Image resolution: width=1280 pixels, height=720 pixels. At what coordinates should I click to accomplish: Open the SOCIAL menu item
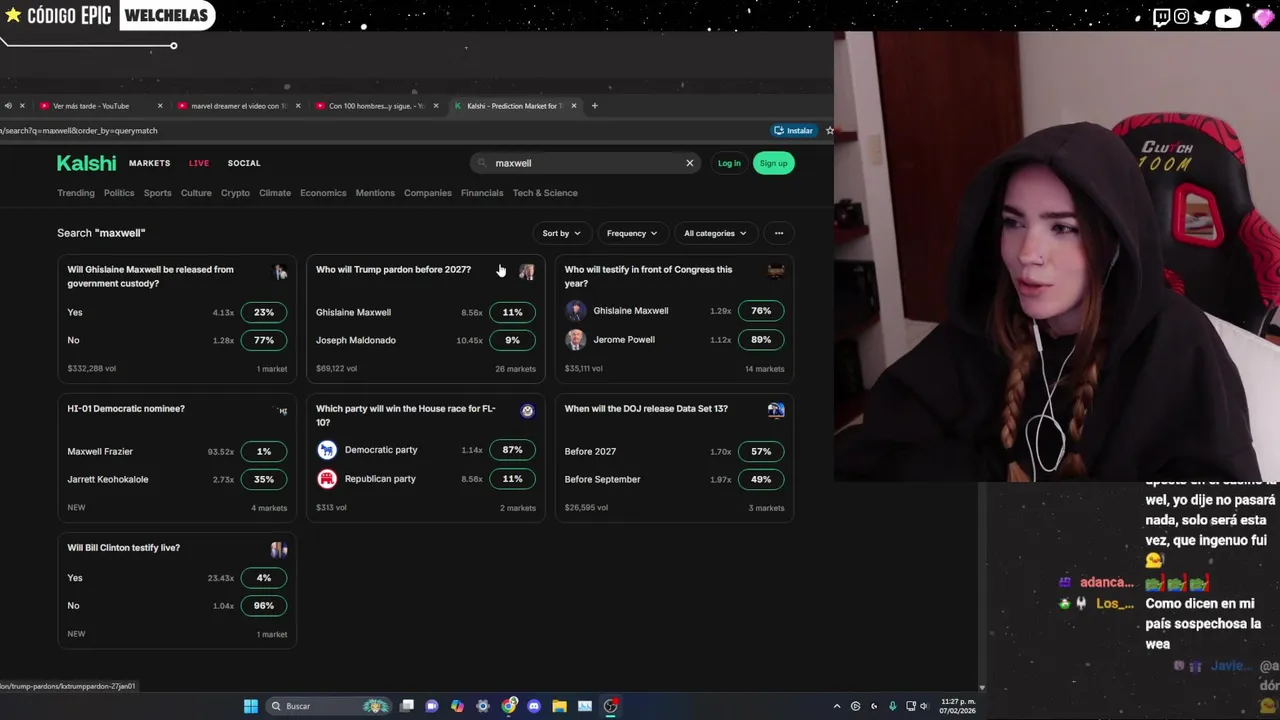[244, 163]
